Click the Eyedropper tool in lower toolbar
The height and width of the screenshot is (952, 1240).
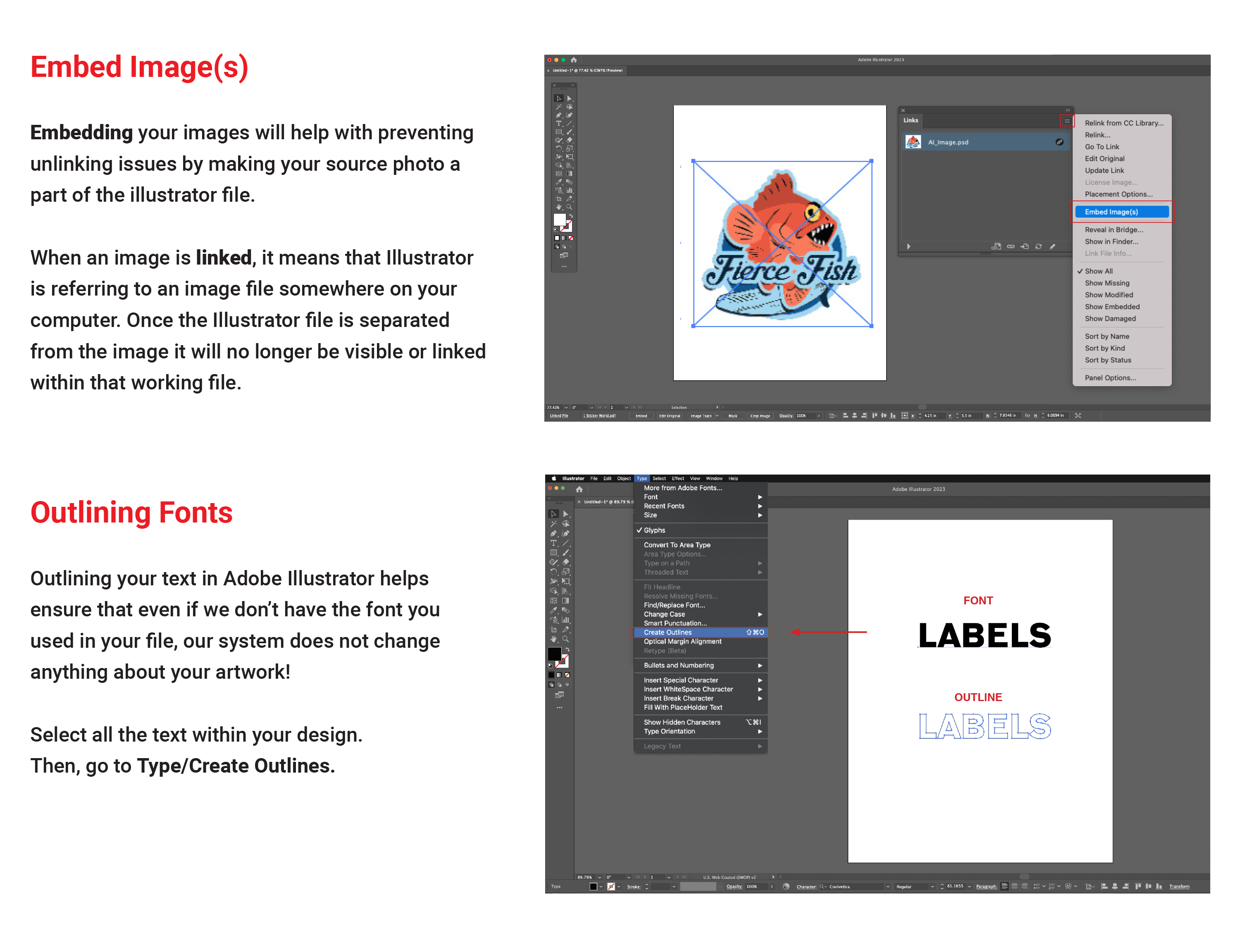553,610
